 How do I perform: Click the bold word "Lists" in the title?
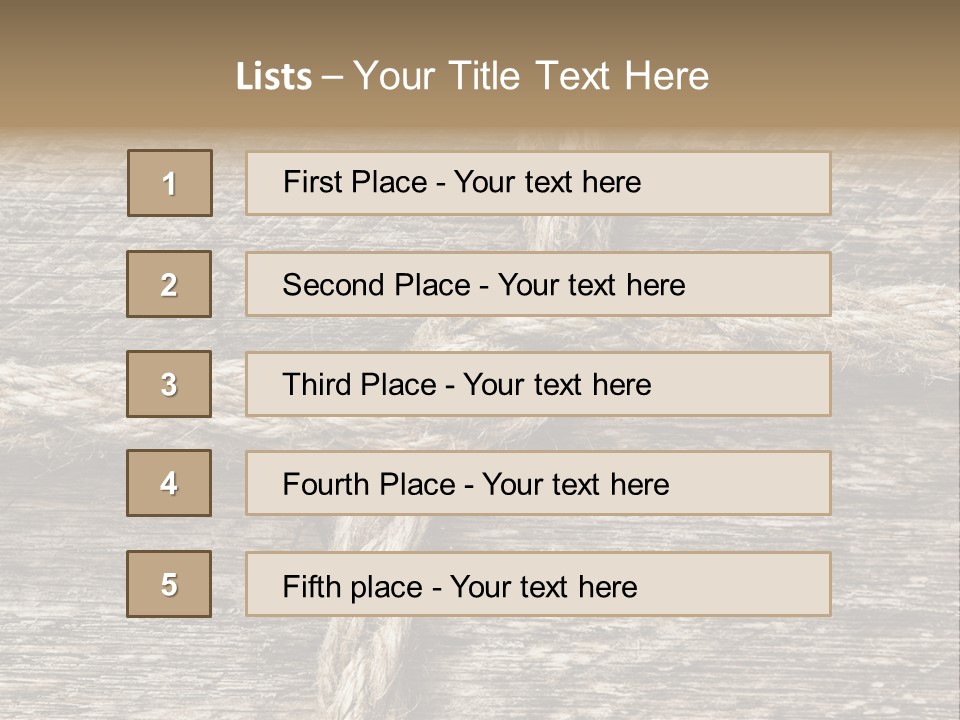274,77
